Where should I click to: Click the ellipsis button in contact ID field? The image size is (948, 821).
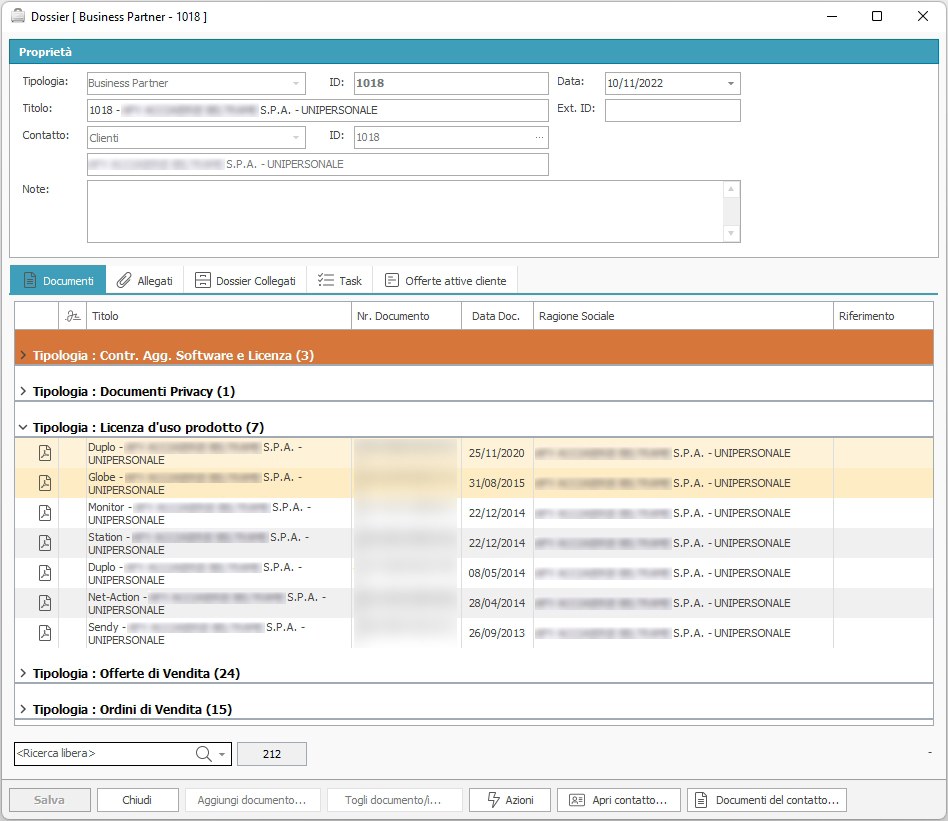pos(539,137)
